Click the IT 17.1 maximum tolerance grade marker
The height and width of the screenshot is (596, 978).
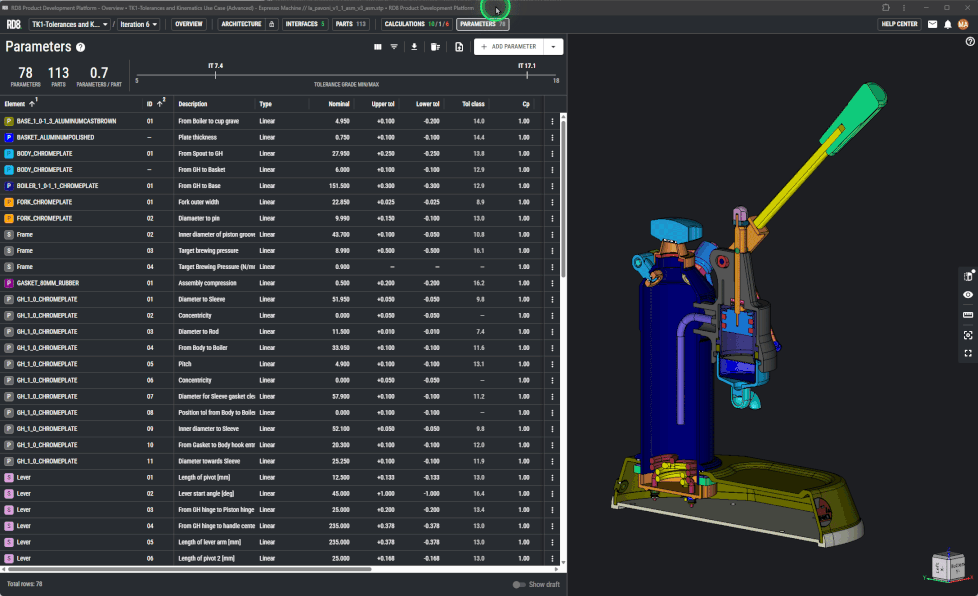[526, 75]
